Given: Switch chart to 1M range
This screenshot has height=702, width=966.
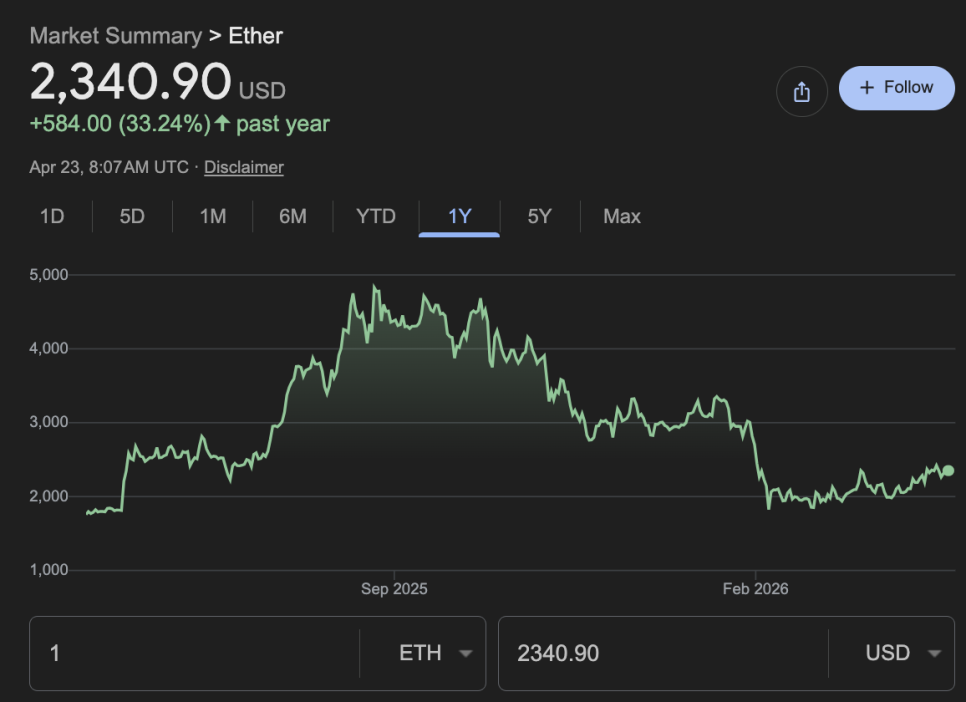Looking at the screenshot, I should pos(212,216).
